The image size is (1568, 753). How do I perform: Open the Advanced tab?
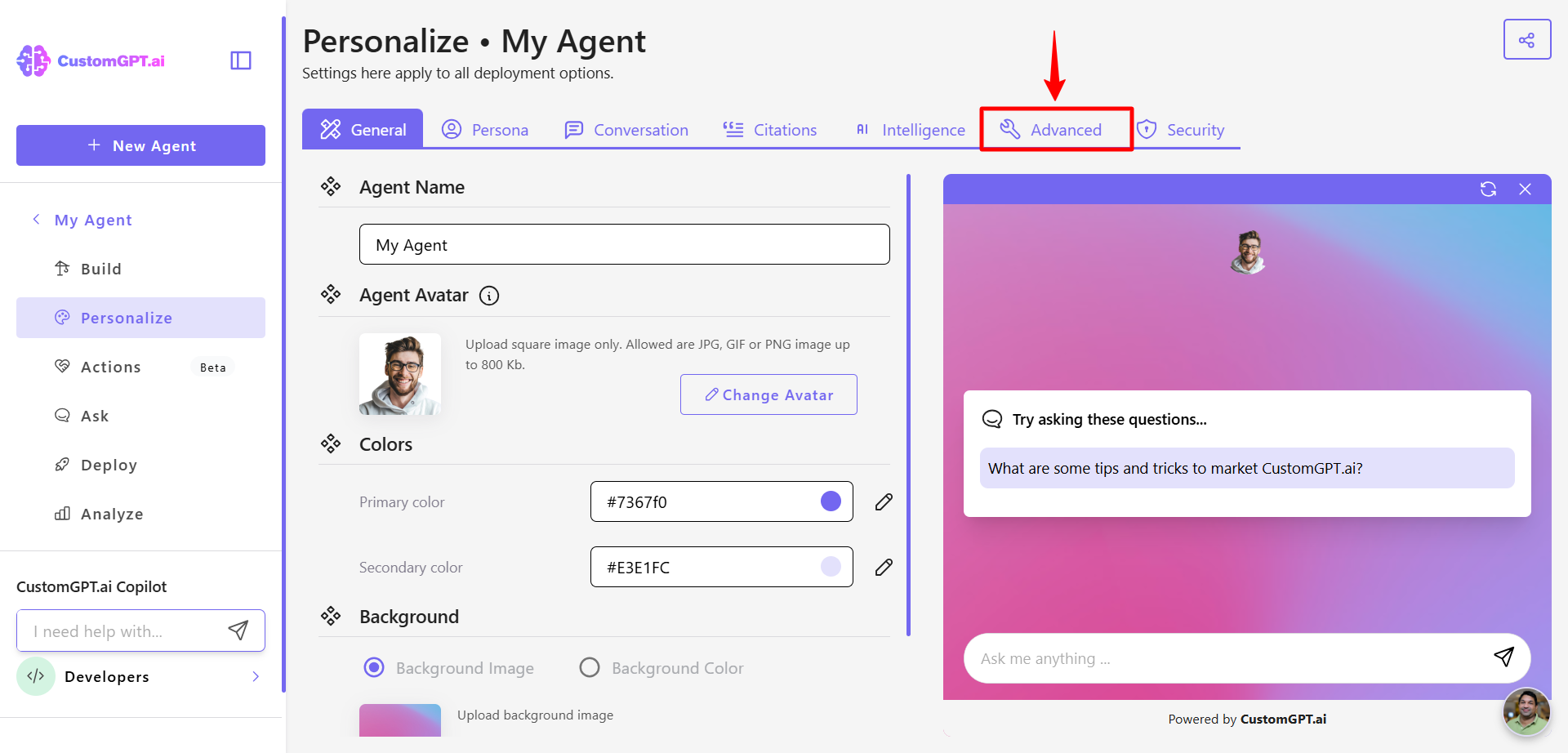click(1056, 129)
